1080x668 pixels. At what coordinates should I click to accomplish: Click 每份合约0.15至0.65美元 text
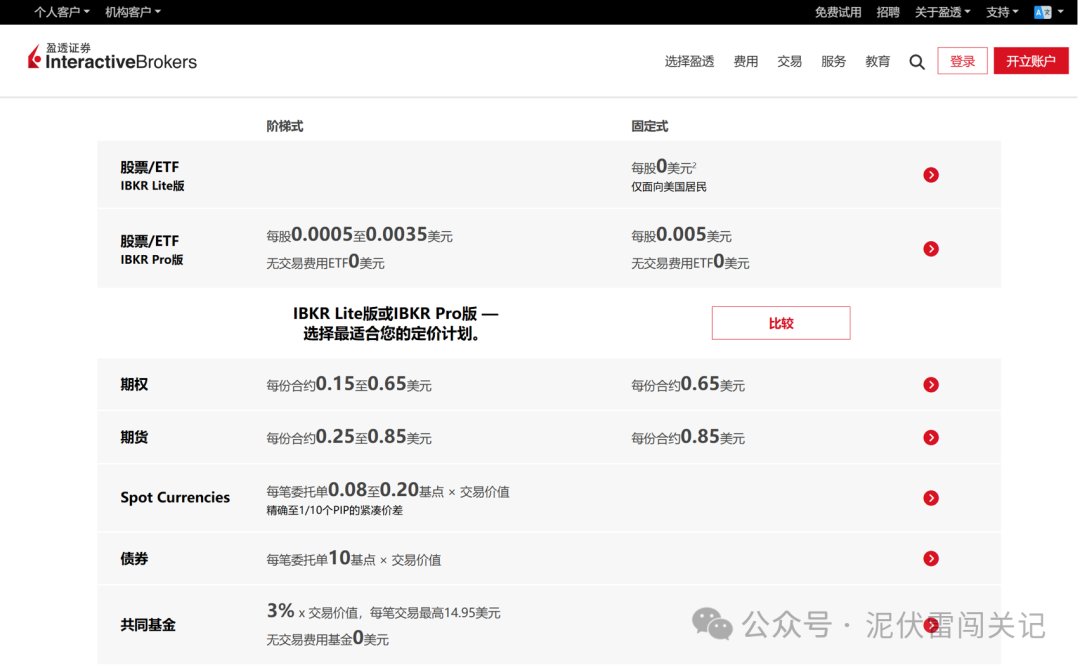[349, 384]
